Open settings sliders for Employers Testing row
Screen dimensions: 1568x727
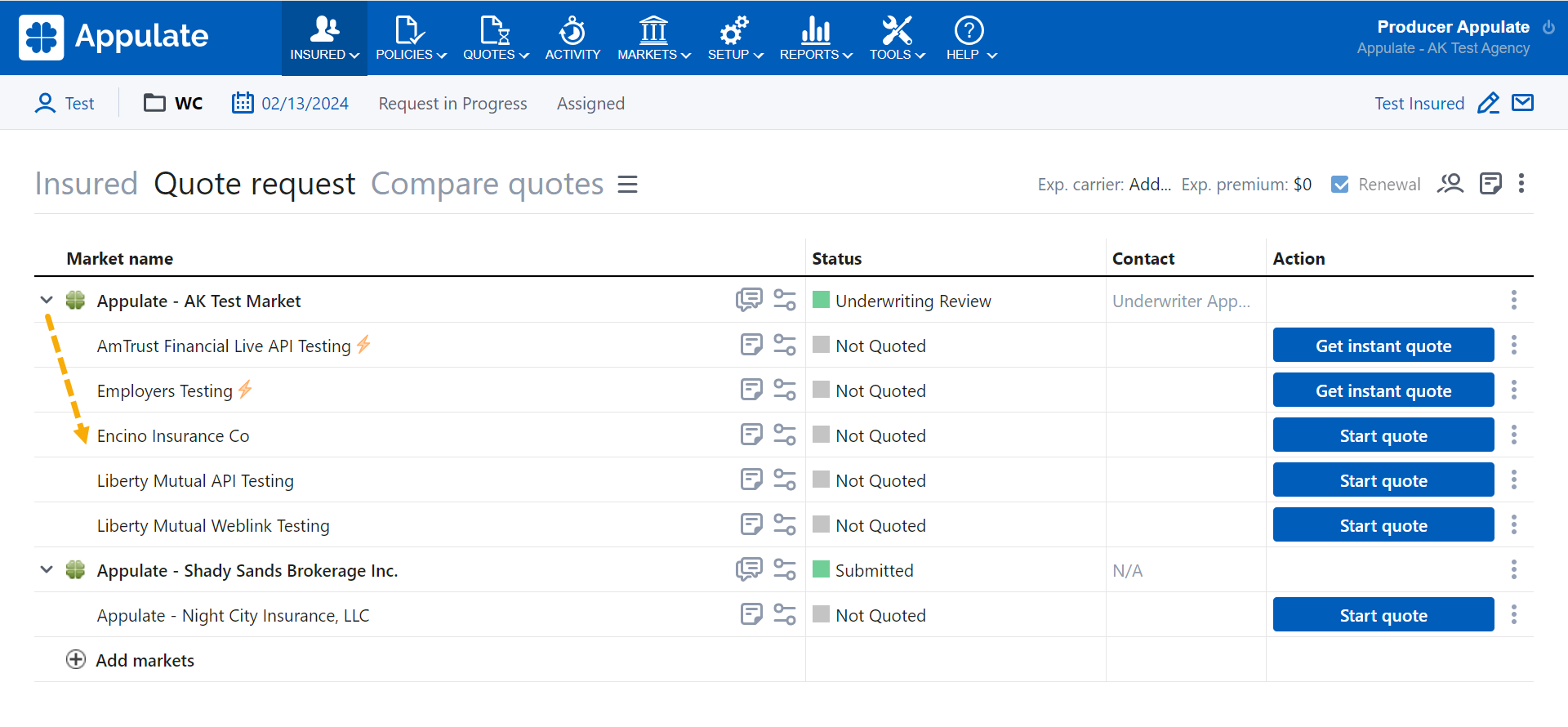point(785,390)
